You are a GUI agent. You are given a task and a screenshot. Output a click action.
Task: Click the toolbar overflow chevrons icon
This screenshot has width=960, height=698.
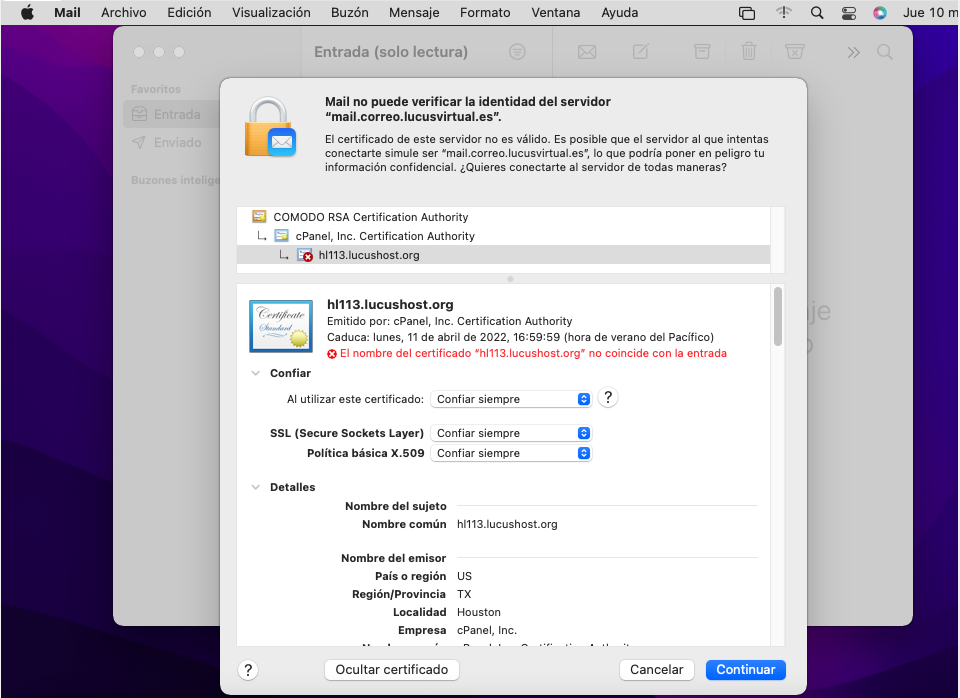coord(853,53)
